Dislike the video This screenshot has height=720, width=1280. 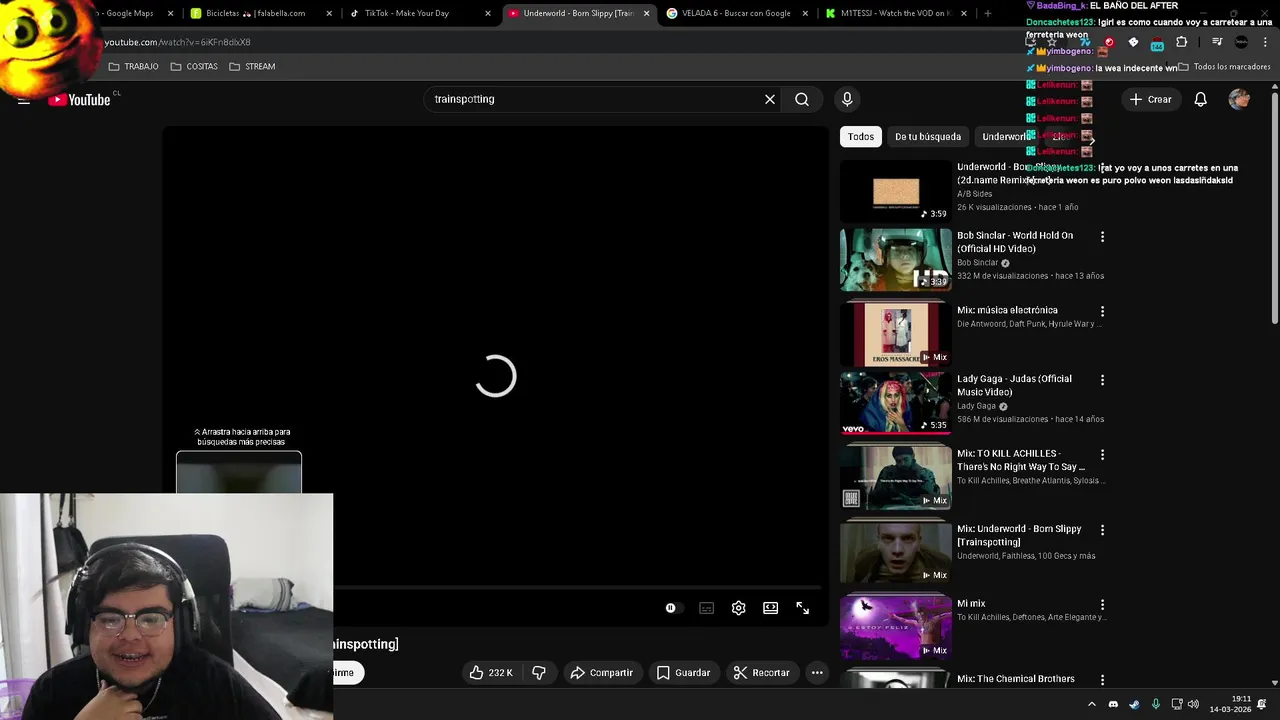(x=539, y=673)
